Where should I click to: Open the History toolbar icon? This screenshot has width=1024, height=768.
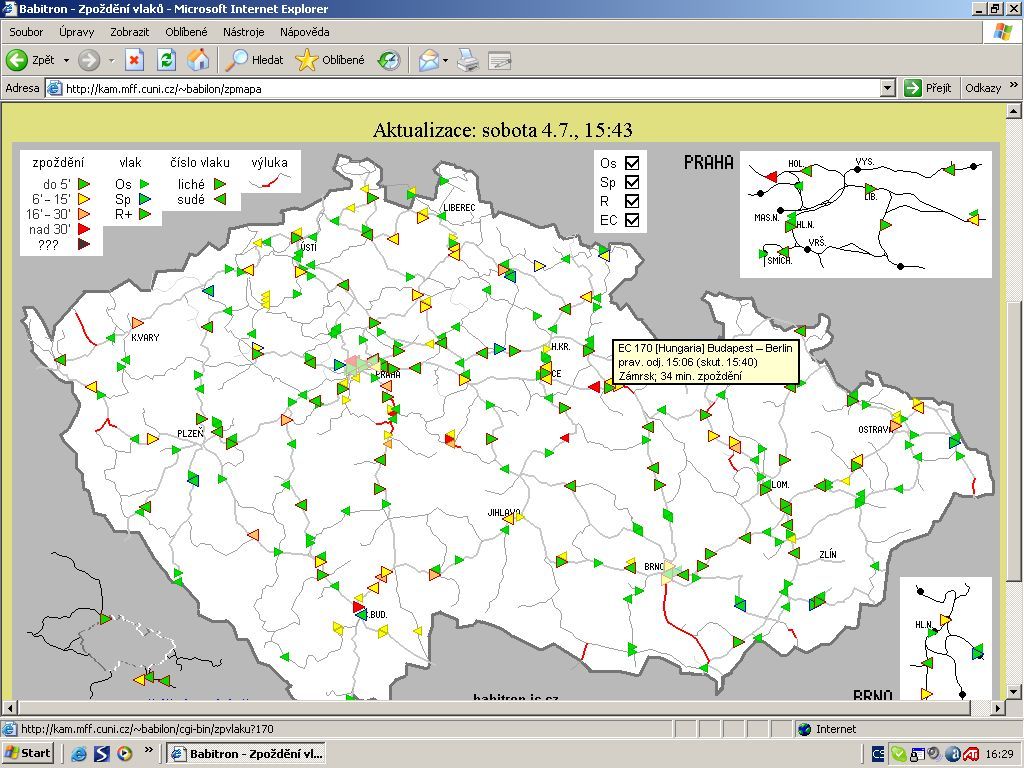pyautogui.click(x=389, y=60)
